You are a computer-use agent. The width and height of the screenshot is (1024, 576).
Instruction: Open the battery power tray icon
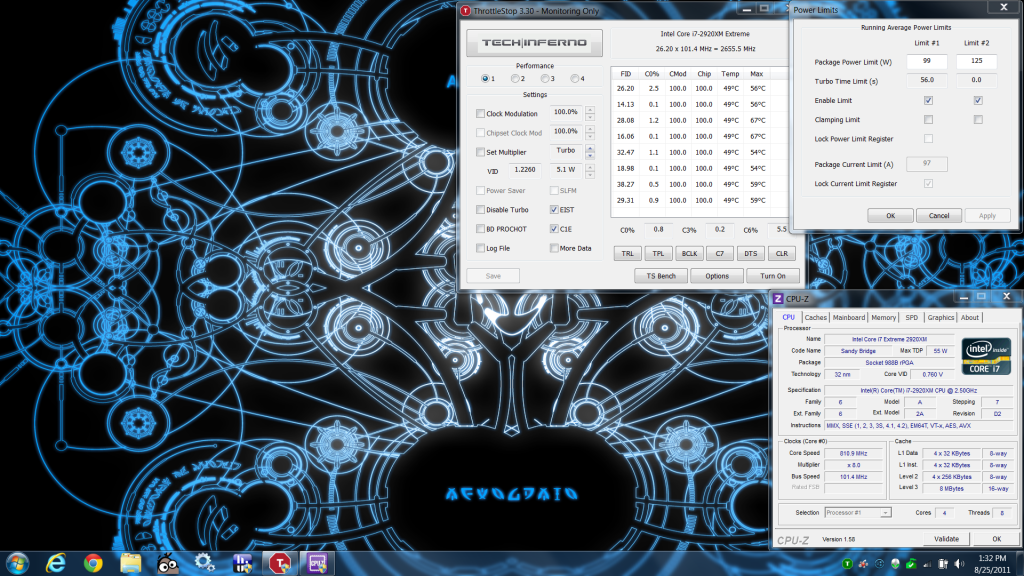click(x=942, y=564)
